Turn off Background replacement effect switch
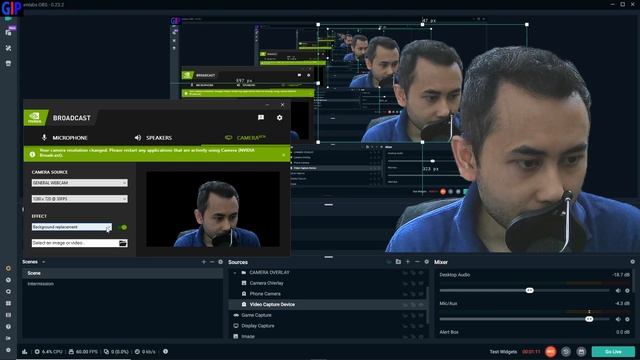Viewport: 640px width, 360px height. pos(122,227)
